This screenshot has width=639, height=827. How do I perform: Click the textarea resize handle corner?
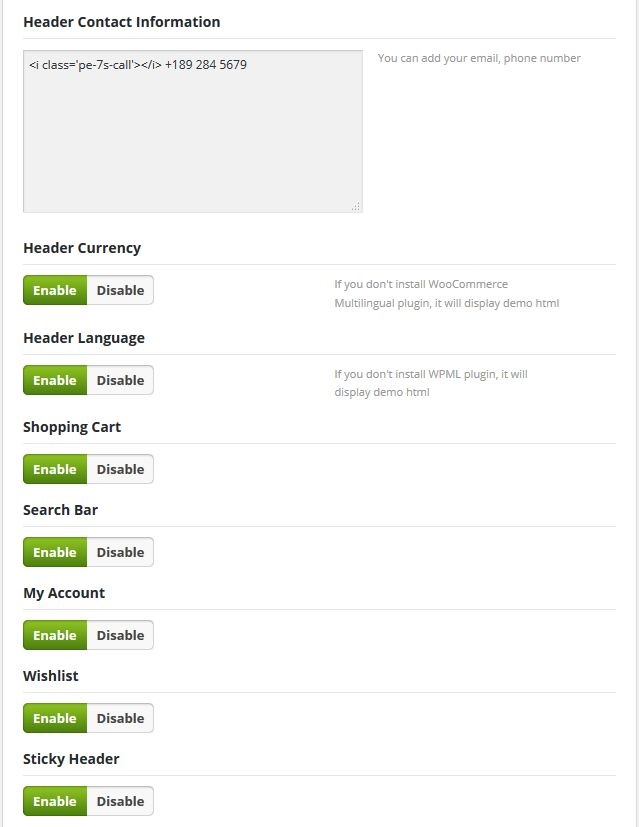coord(356,206)
